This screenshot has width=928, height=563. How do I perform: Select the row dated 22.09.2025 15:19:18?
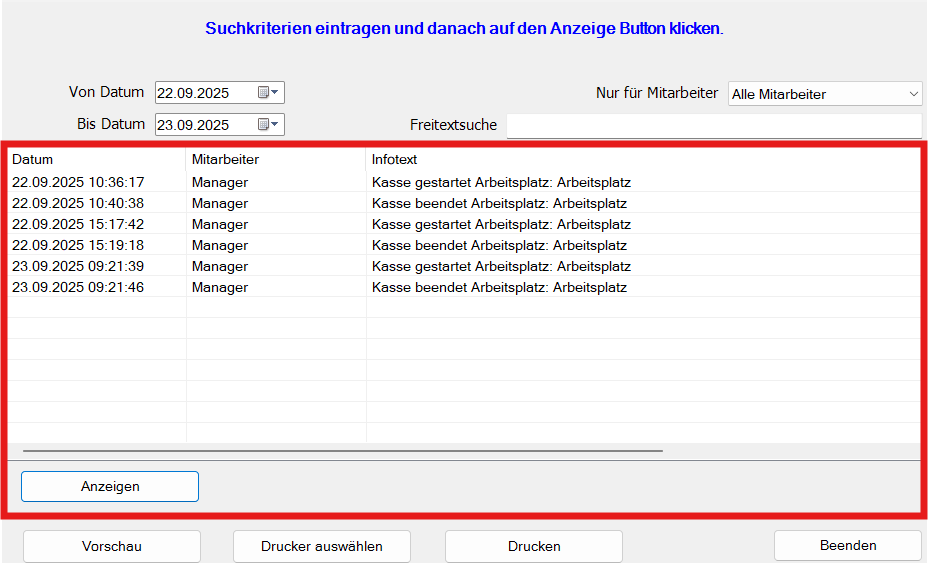pyautogui.click(x=464, y=245)
